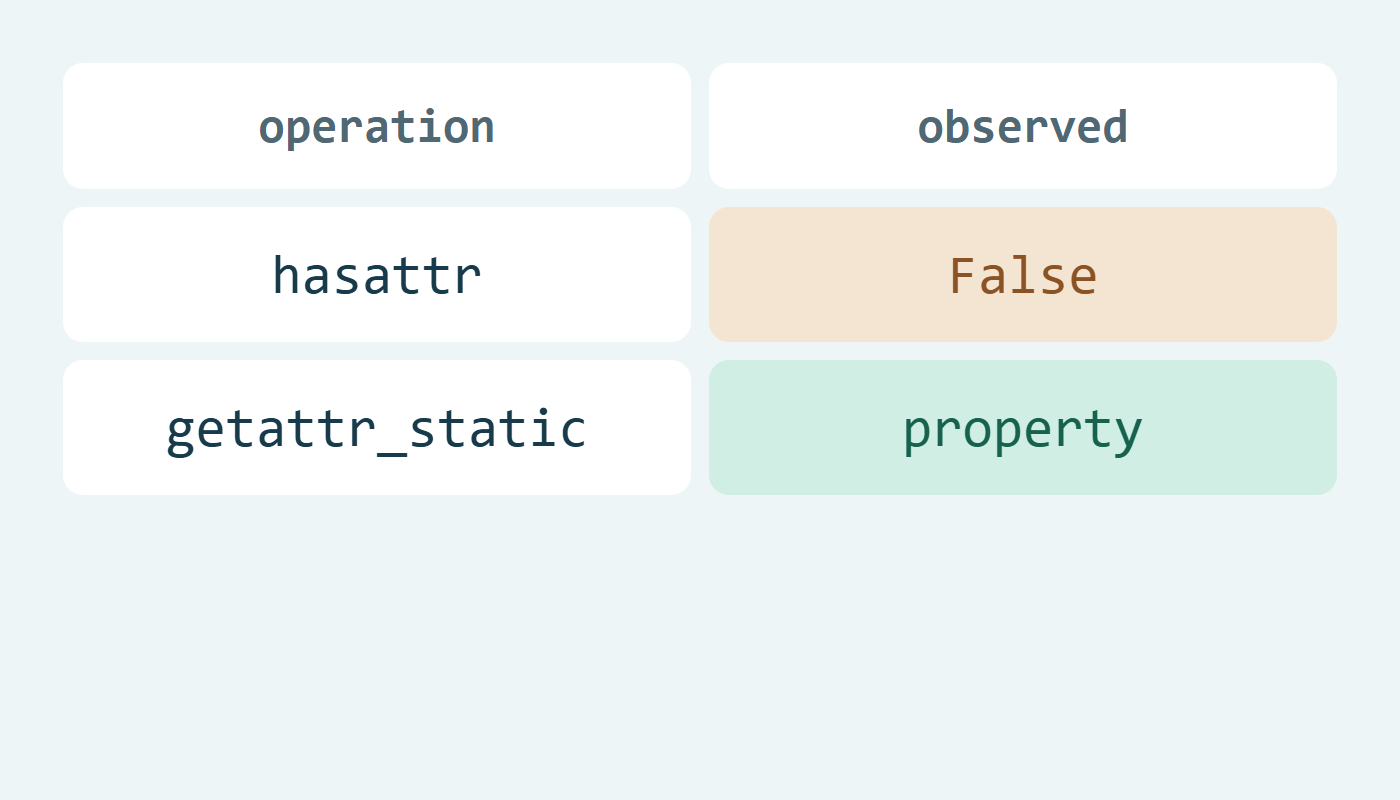The image size is (1400, 800).
Task: Click the white header card labeled observed
Action: (1023, 126)
